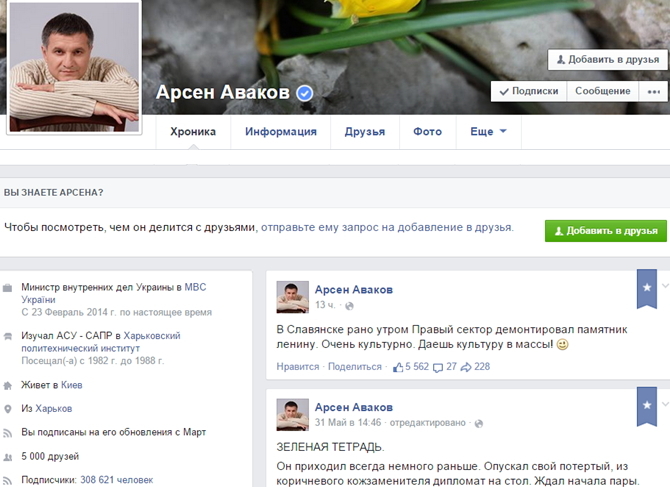Click Поделиться under the Славянск post
The image size is (670, 487).
[355, 367]
